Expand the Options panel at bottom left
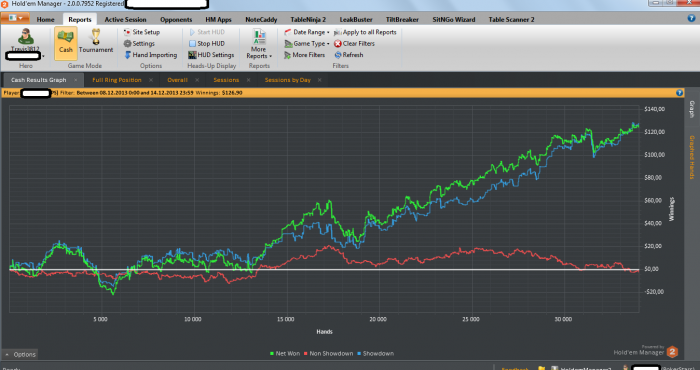 tap(20, 354)
